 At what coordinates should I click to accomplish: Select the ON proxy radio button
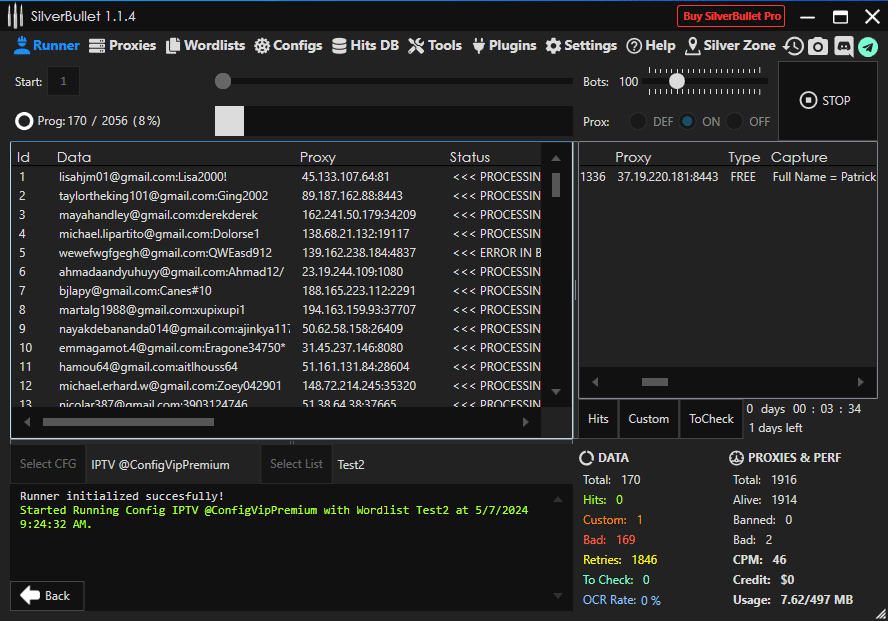pyautogui.click(x=688, y=121)
